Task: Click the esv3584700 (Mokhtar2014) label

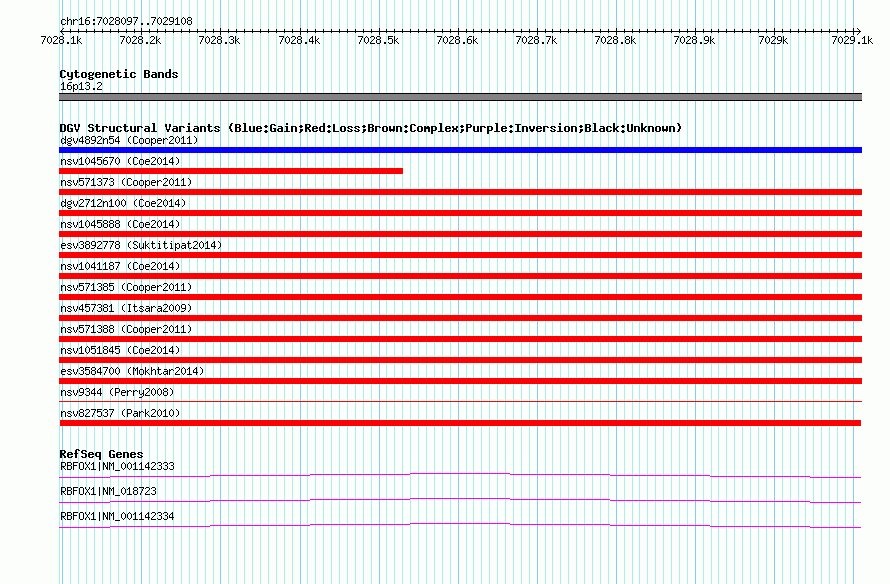Action: (x=132, y=371)
